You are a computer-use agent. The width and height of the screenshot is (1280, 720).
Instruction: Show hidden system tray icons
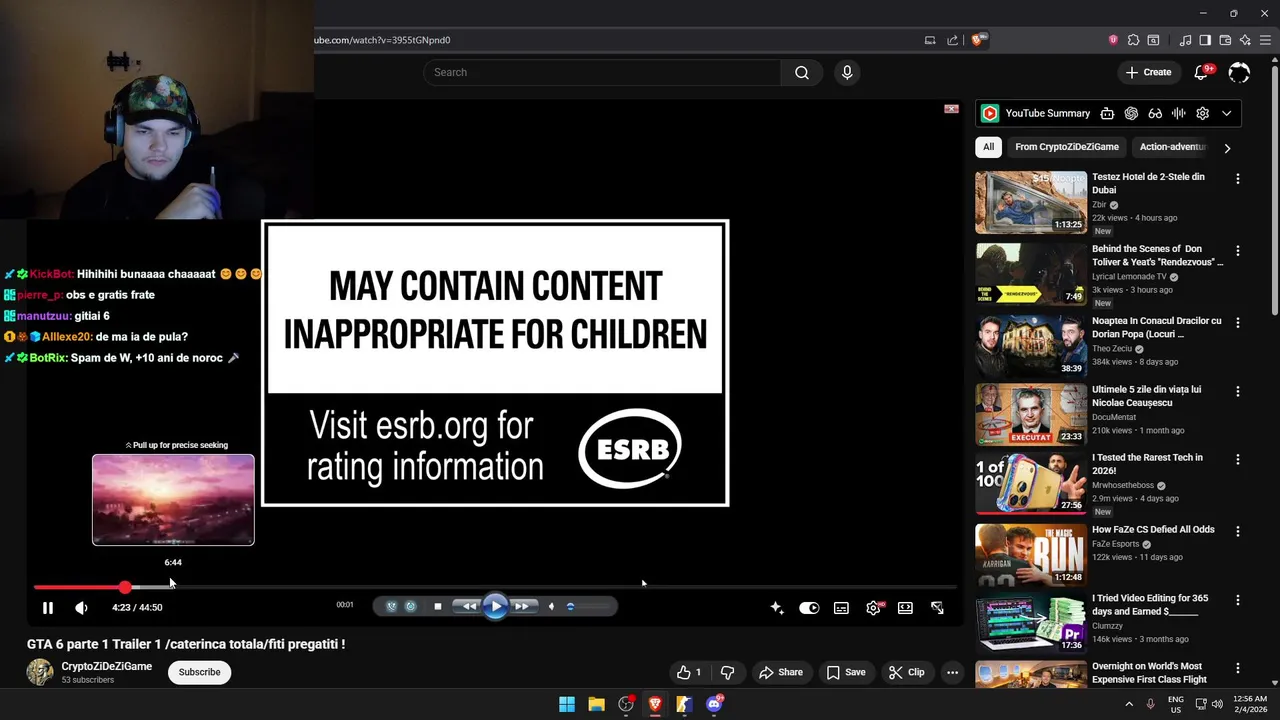[1129, 704]
